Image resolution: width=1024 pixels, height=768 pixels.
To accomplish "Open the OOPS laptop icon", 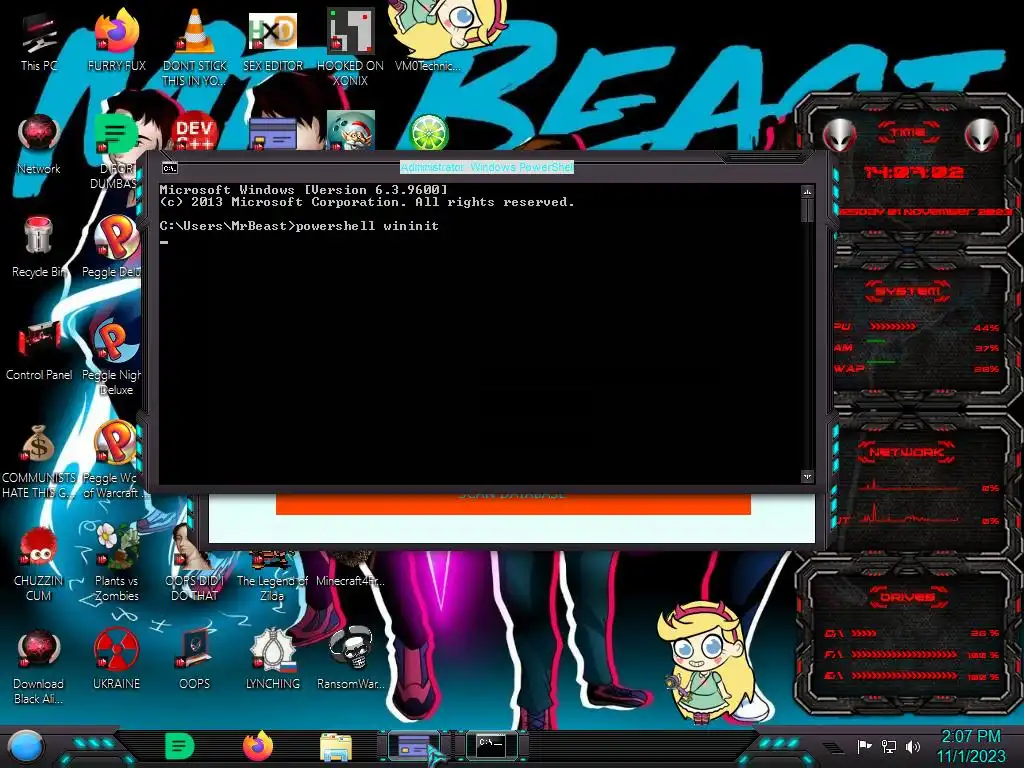I will pos(195,660).
